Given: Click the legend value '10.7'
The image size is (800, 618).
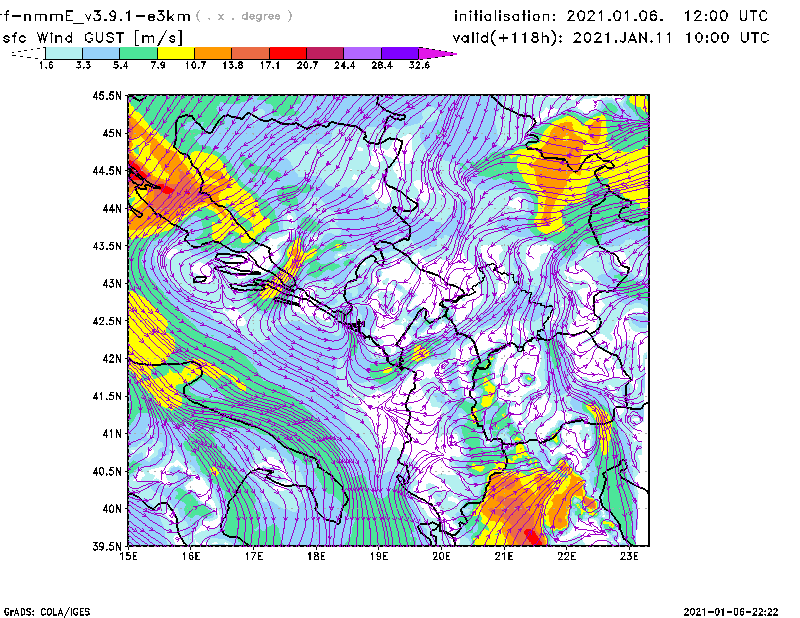Looking at the screenshot, I should [x=195, y=65].
